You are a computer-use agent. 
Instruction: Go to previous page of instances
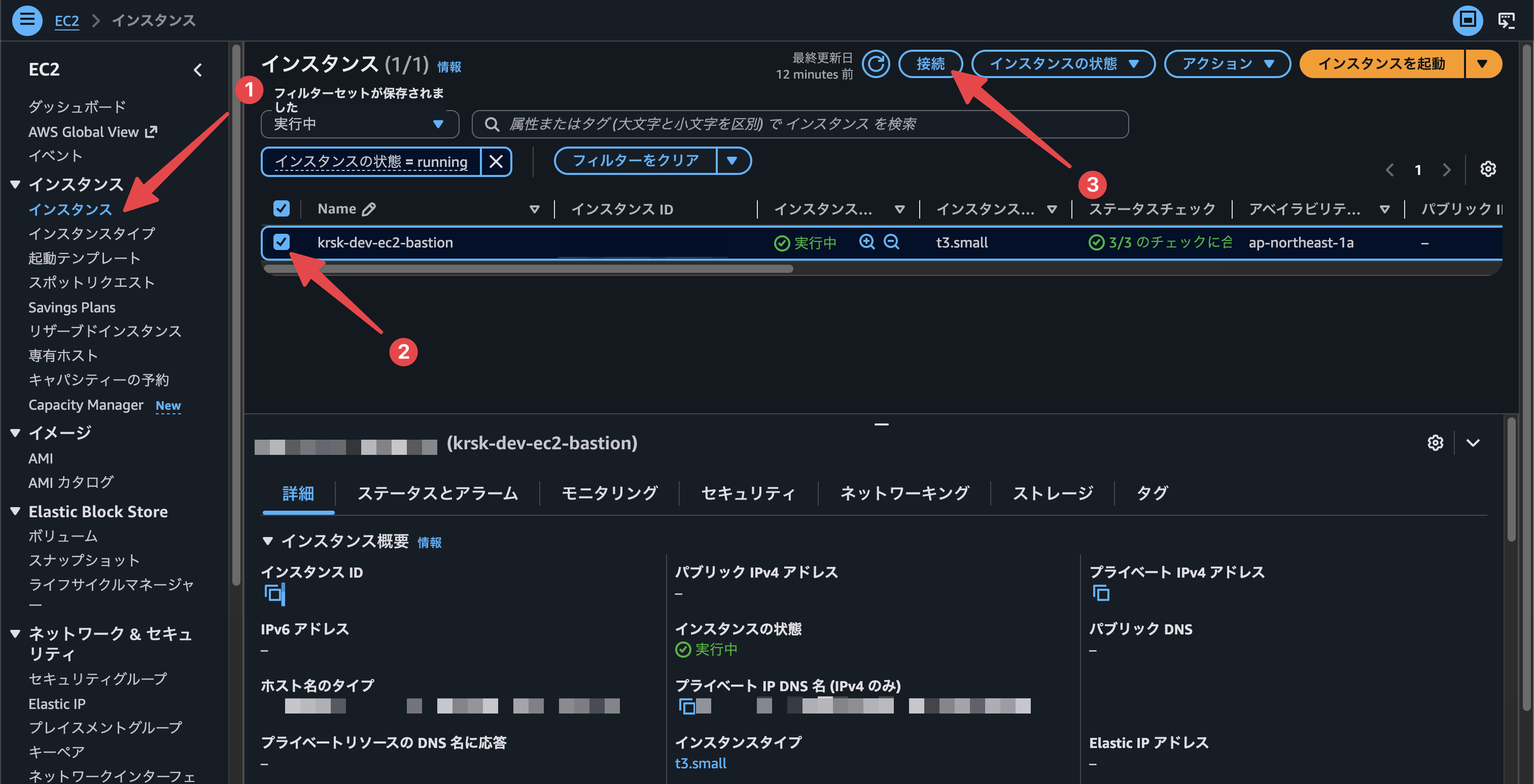[x=1389, y=170]
